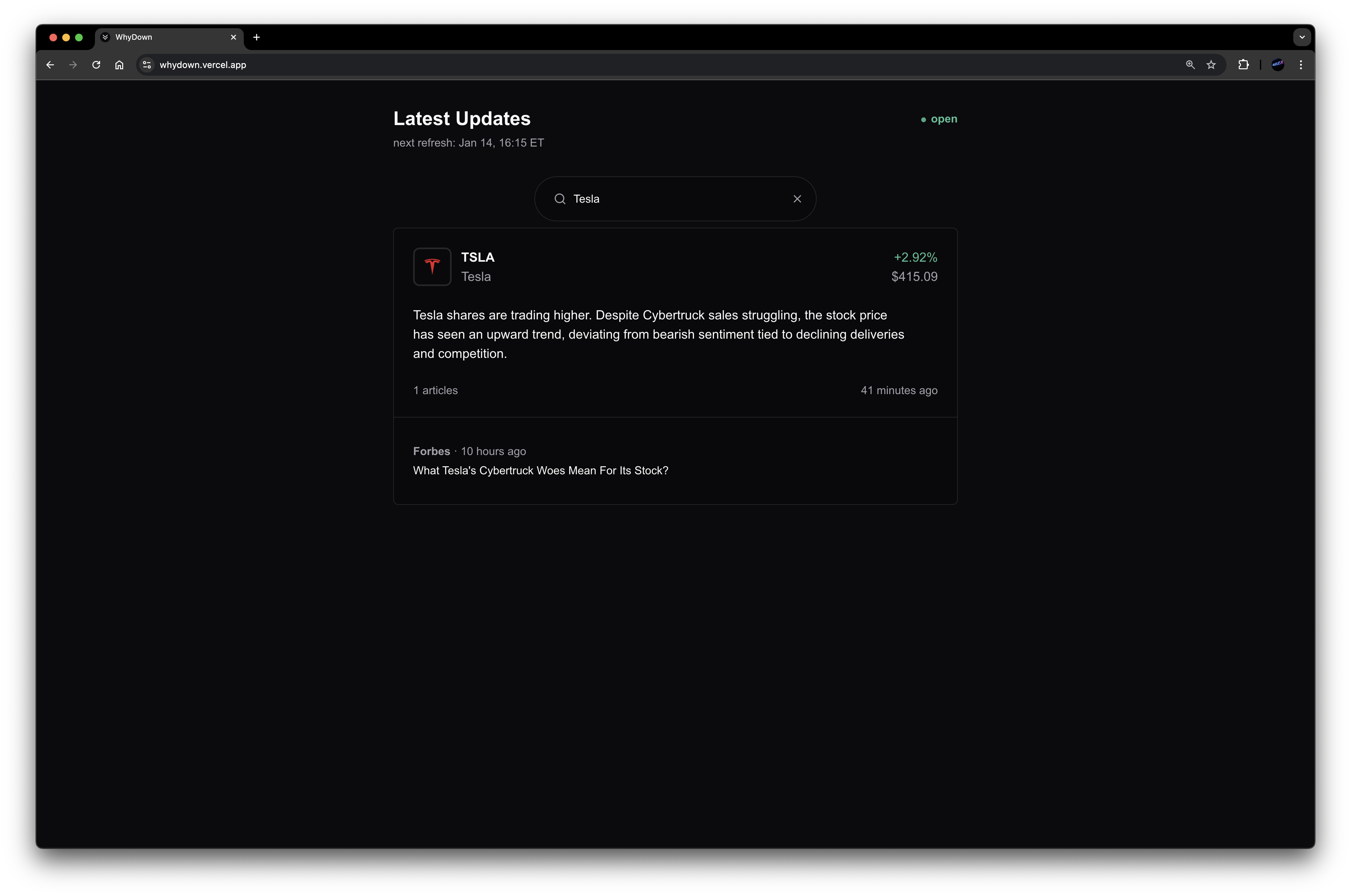The height and width of the screenshot is (896, 1351).
Task: Open the Forbes Cybertruck Woes article
Action: 540,471
